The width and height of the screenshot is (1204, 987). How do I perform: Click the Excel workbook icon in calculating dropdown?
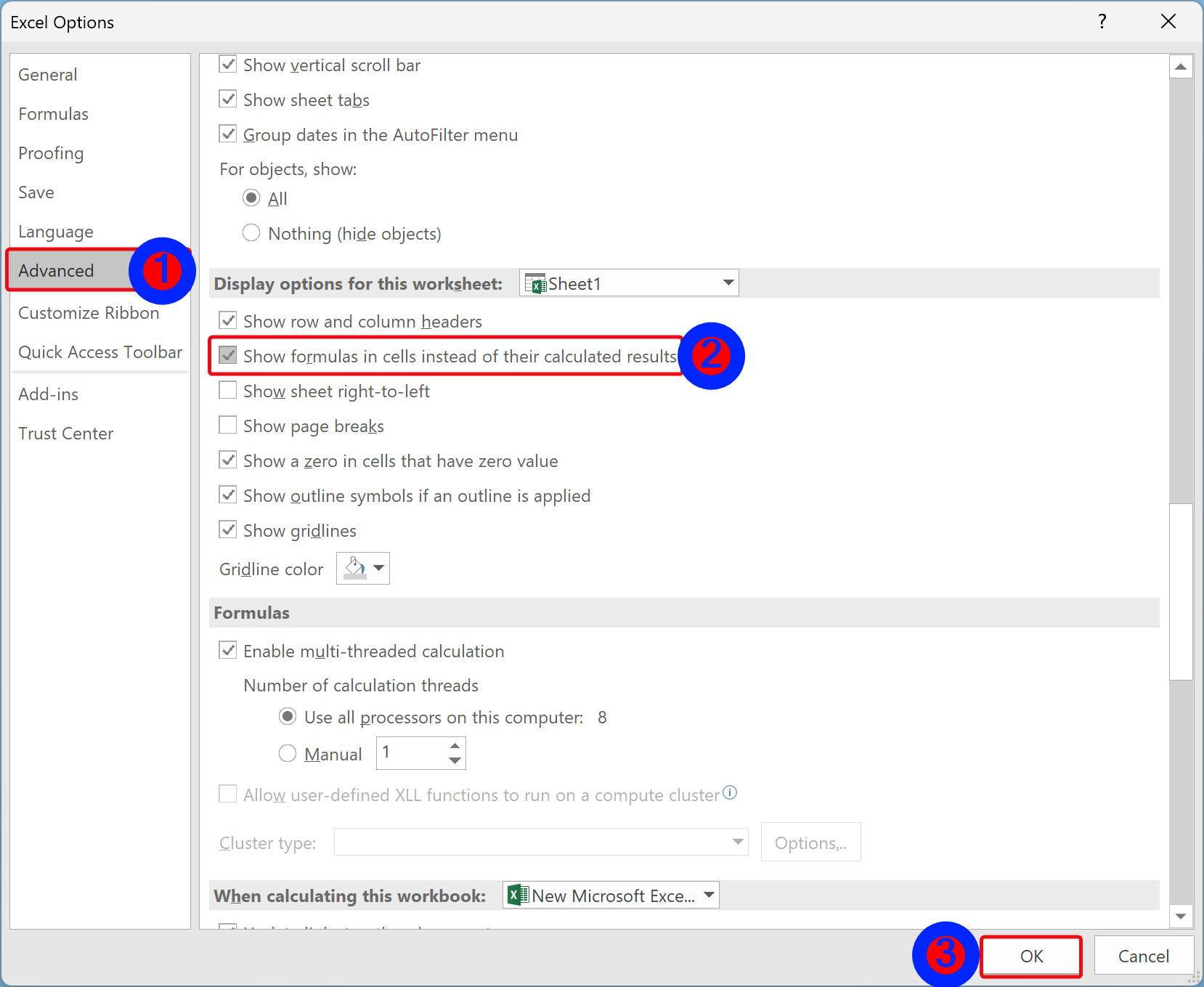[x=518, y=895]
